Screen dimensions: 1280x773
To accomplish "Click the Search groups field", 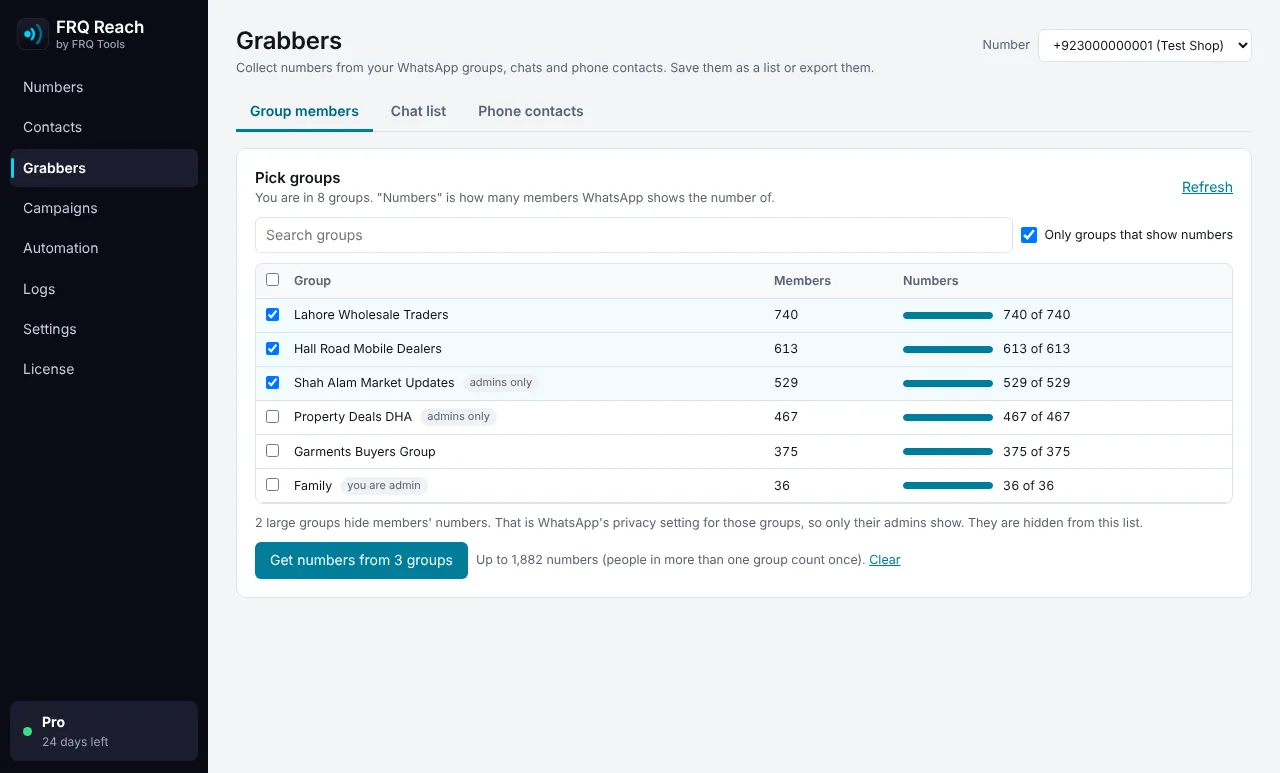I will (634, 235).
